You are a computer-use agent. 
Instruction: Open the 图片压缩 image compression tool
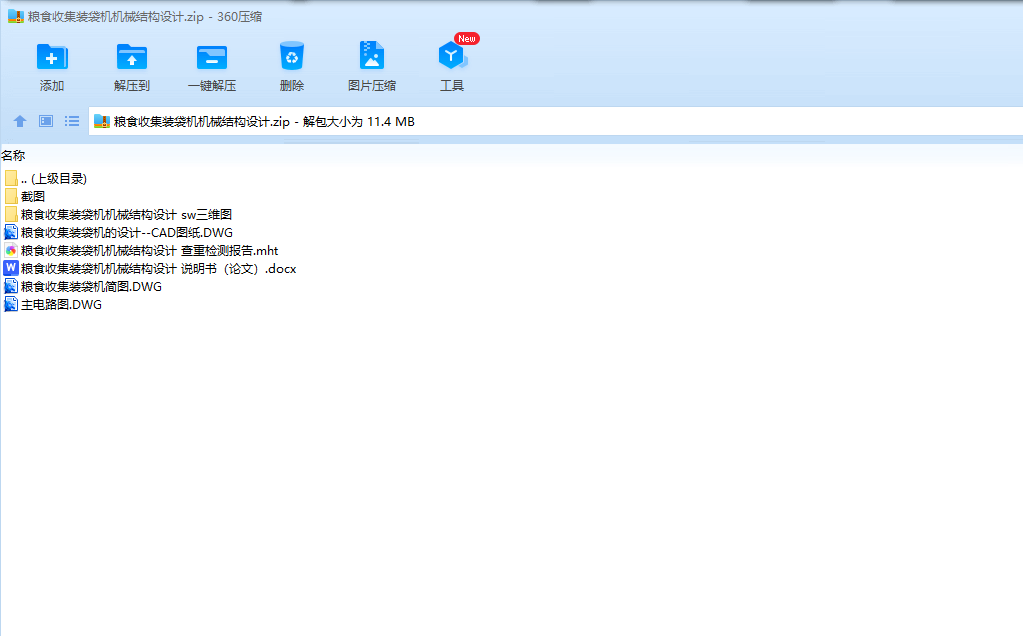click(372, 56)
